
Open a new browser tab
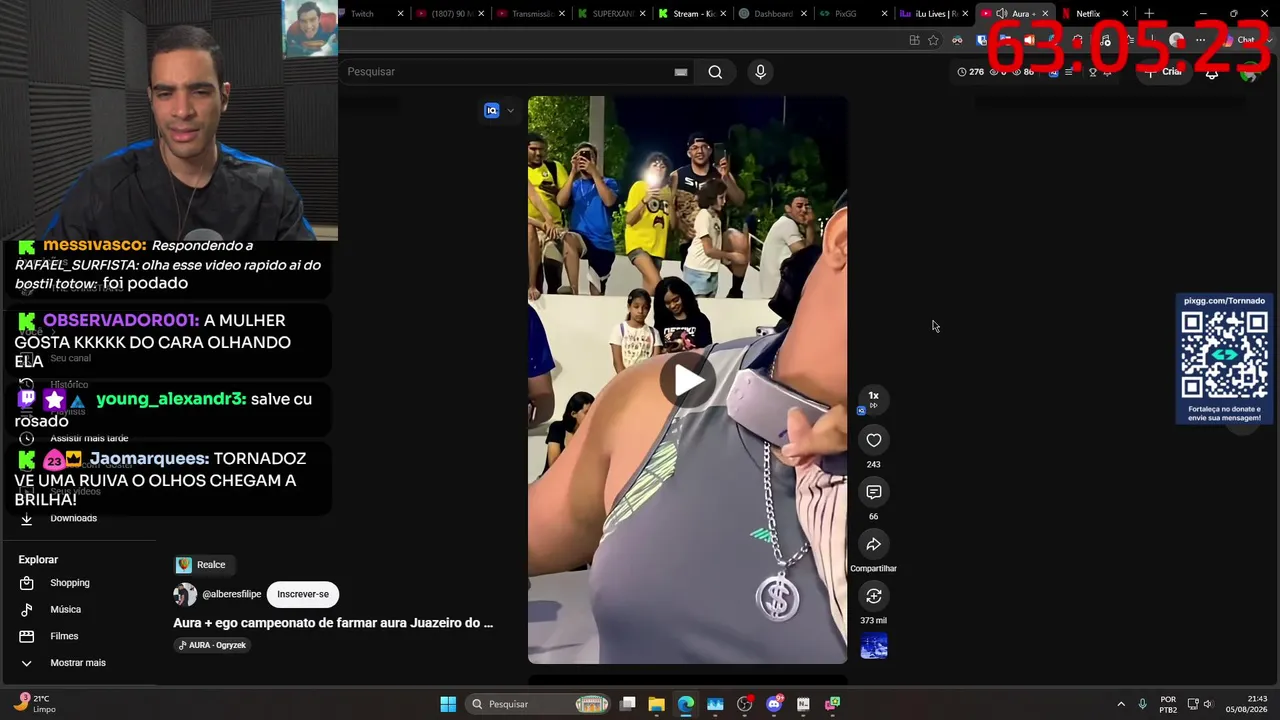point(1149,14)
